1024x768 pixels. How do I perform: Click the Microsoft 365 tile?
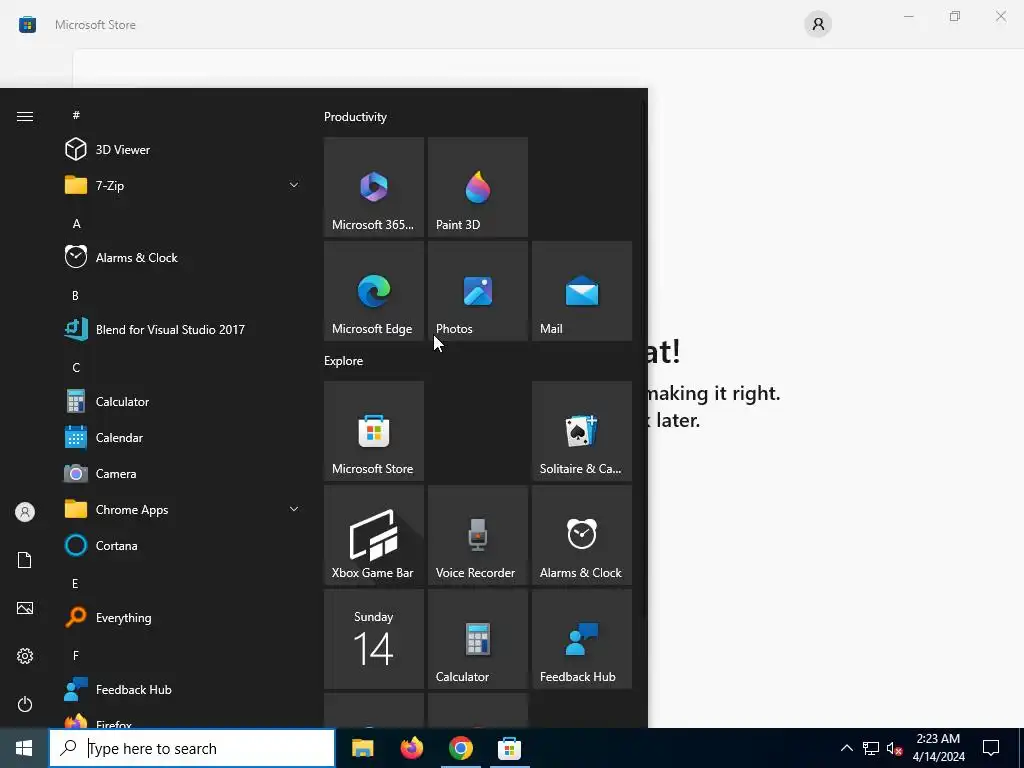[x=374, y=187]
